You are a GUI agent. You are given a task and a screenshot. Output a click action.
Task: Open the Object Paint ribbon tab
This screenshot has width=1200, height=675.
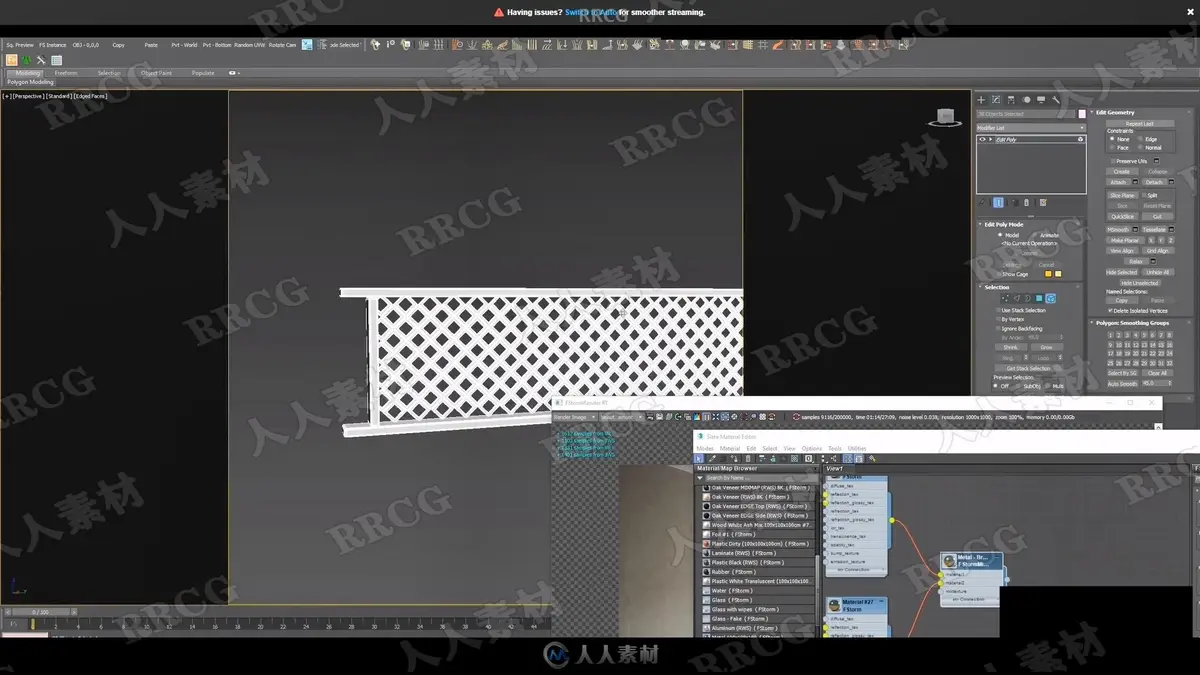[156, 73]
